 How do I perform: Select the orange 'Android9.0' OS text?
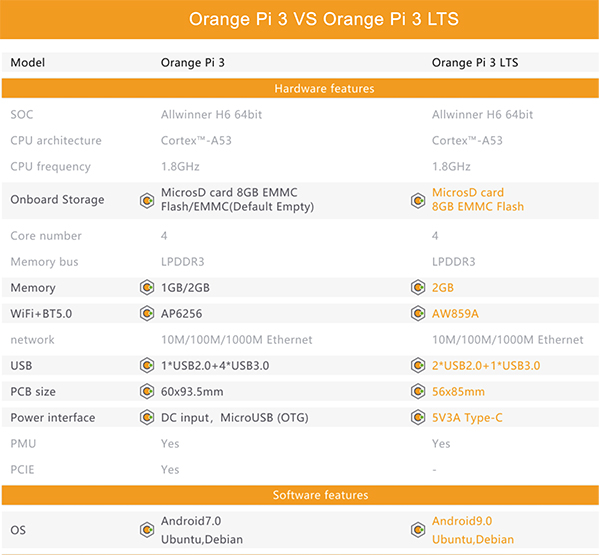462,521
